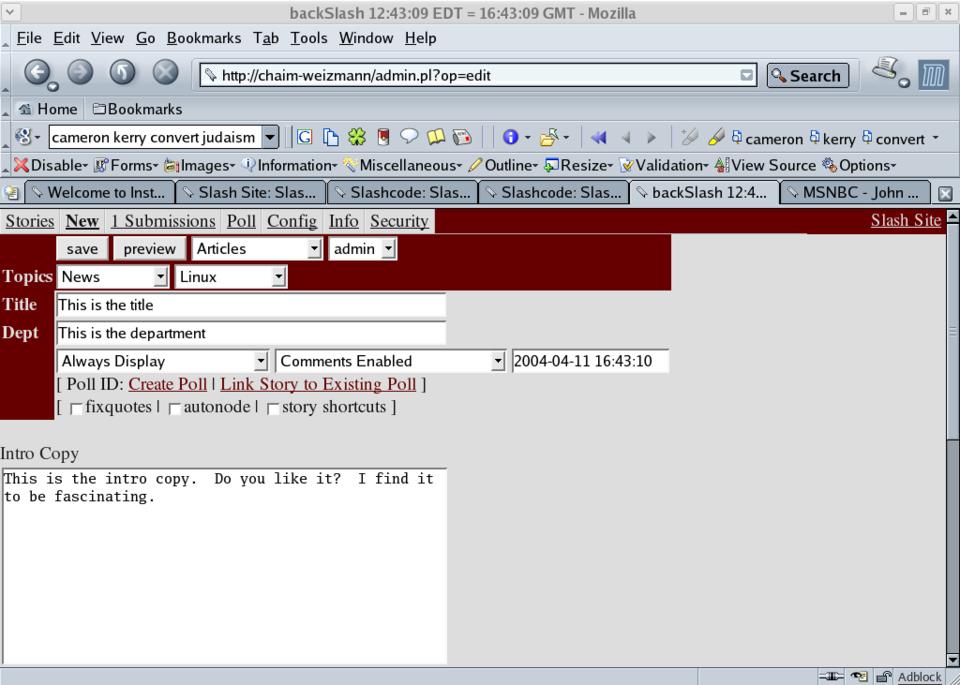Check the story shortcuts checkbox

pos(273,408)
